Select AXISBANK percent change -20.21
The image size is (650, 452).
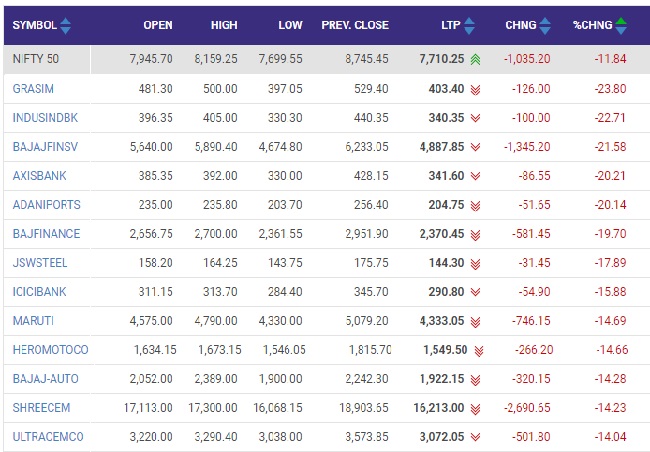tap(610, 176)
